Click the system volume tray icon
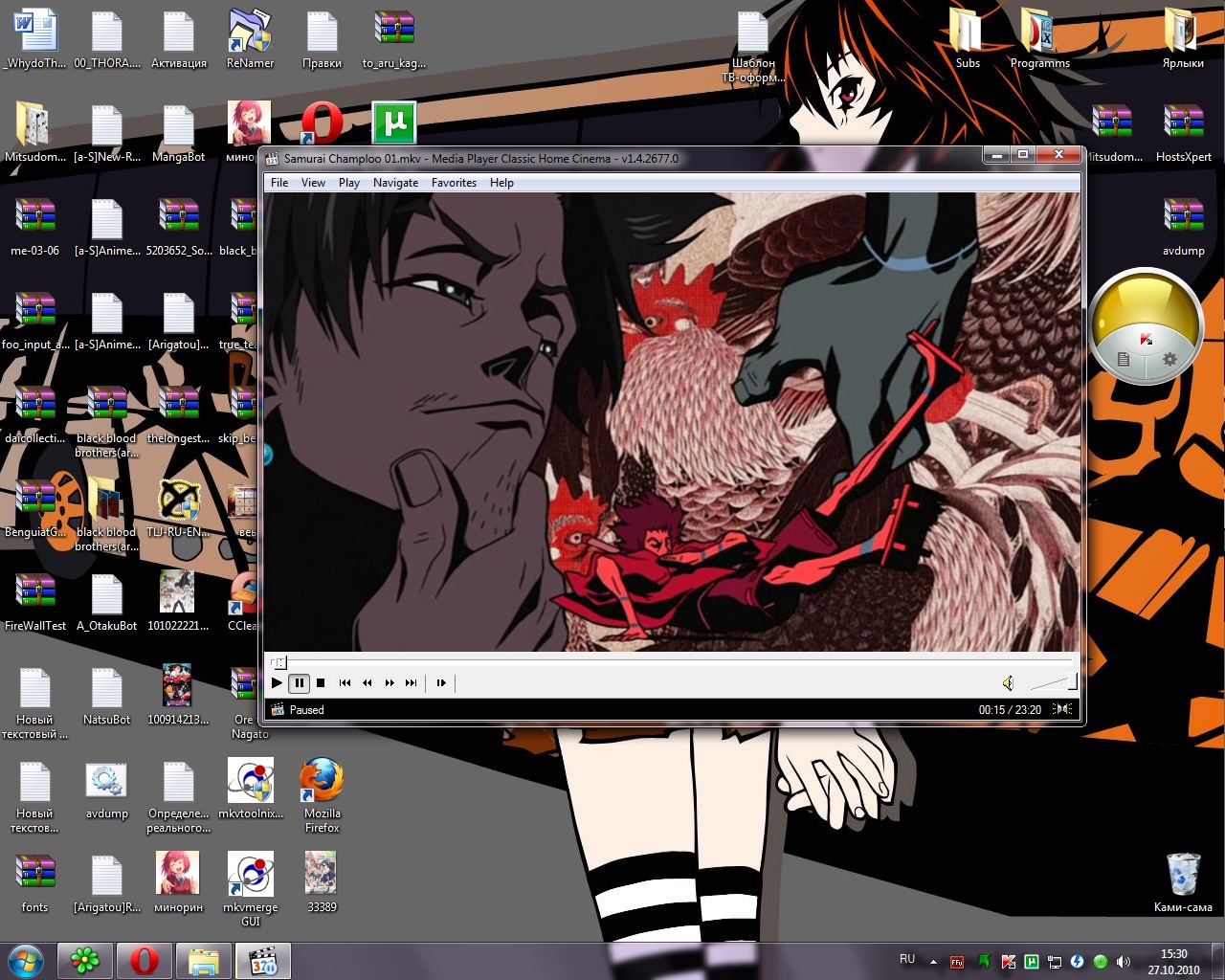The image size is (1225, 980). (x=1124, y=962)
